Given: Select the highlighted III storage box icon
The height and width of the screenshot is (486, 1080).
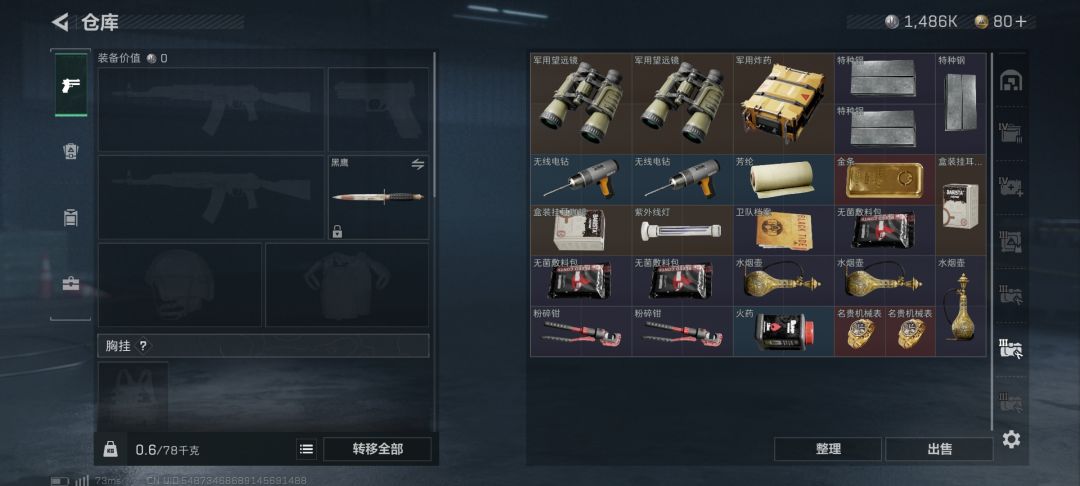Looking at the screenshot, I should point(1011,348).
